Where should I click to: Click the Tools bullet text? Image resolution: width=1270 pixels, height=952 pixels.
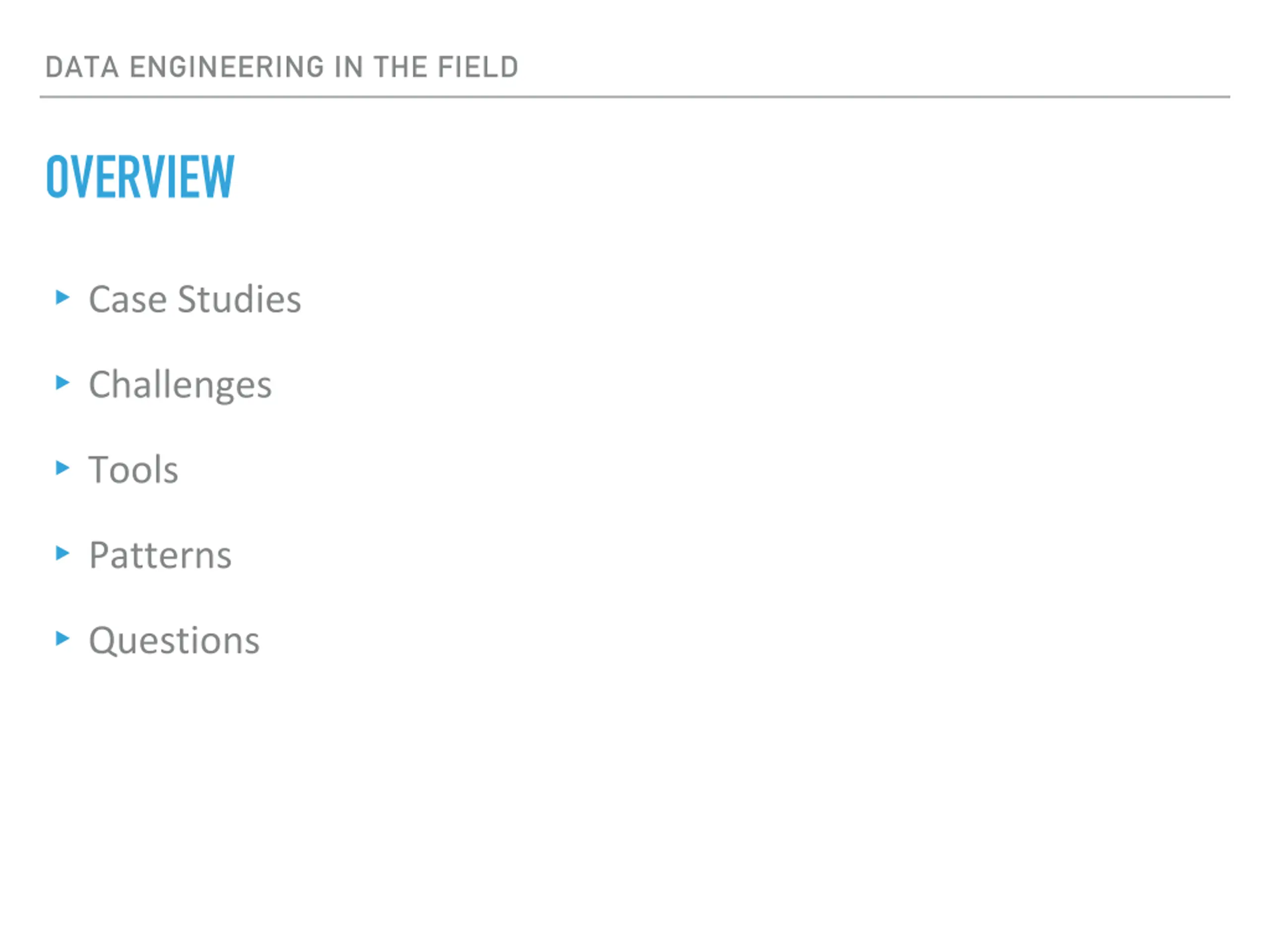click(133, 470)
